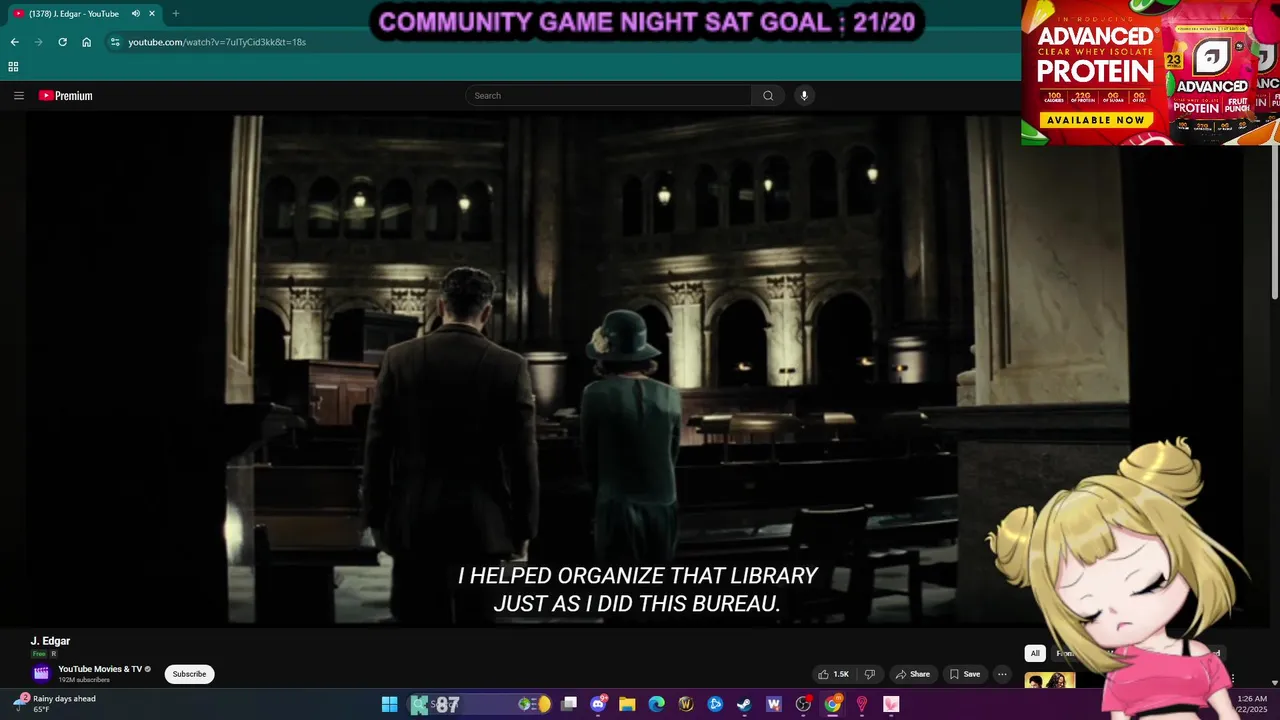Viewport: 1280px width, 720px height.
Task: Open the recommended video thumbnail below chips
Action: 1050,681
